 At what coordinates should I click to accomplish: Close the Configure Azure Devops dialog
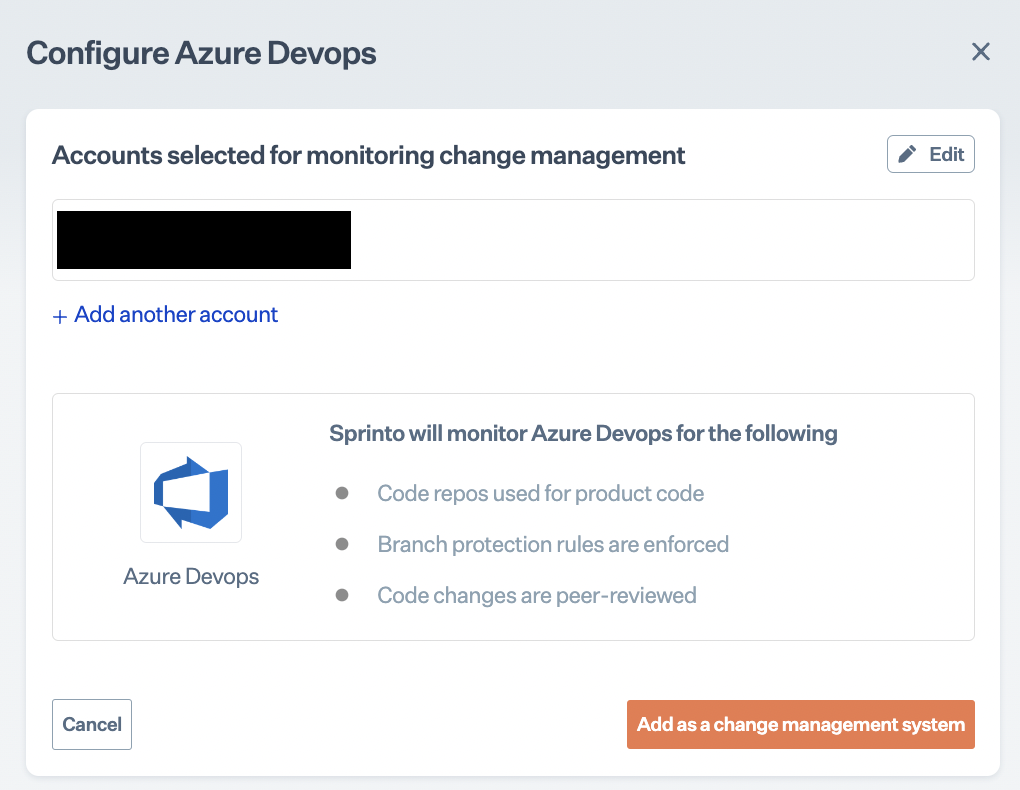tap(981, 52)
